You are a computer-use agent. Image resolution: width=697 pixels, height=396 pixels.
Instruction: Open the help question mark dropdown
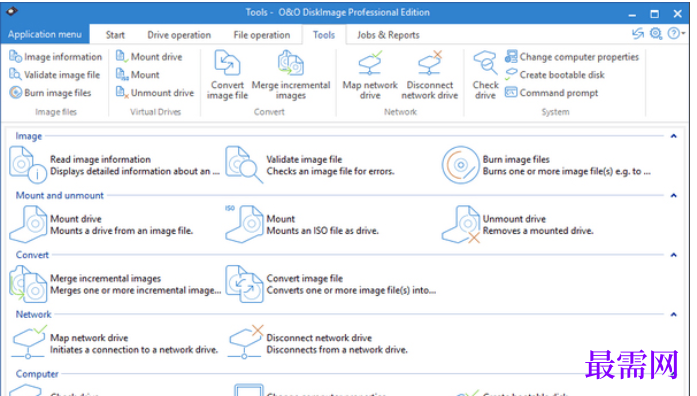(676, 33)
